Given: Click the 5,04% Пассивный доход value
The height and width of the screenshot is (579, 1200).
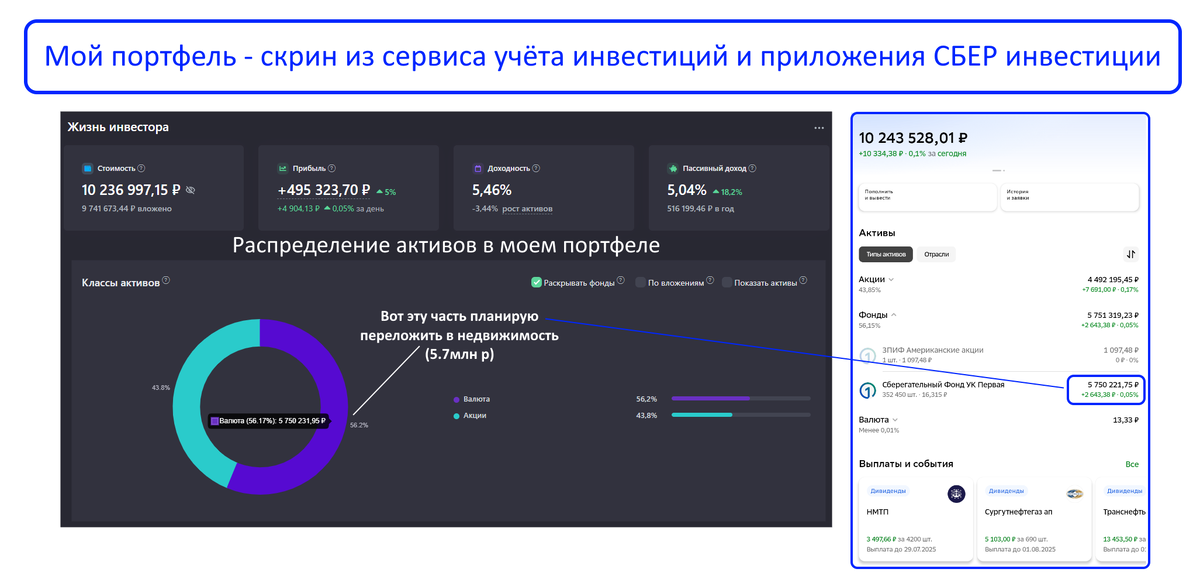Looking at the screenshot, I should point(687,189).
